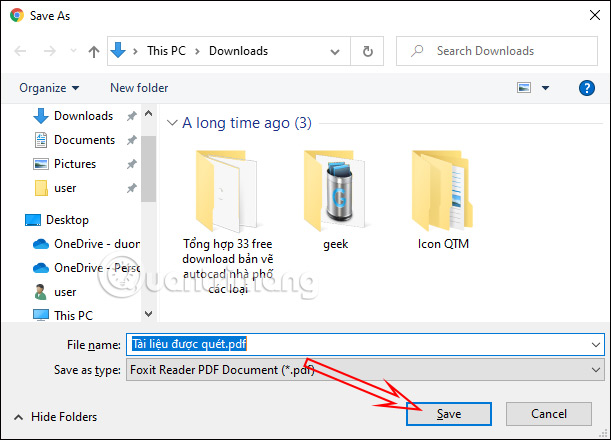
Task: Create a New folder
Action: (139, 88)
